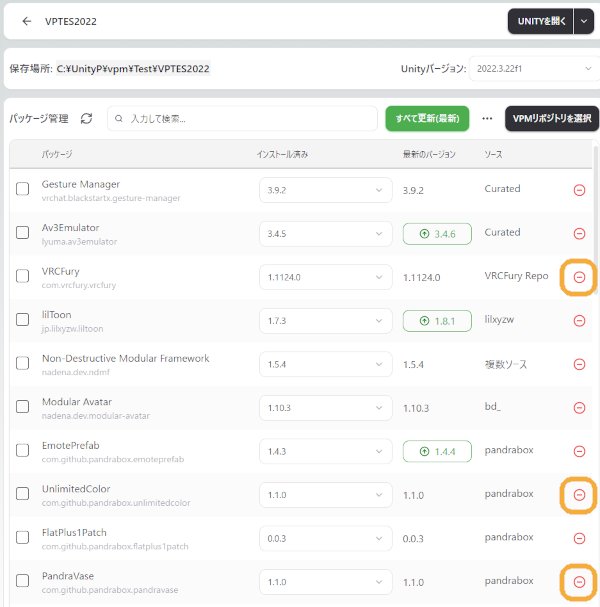Tick the PandraVase checkbox

(x=22, y=581)
